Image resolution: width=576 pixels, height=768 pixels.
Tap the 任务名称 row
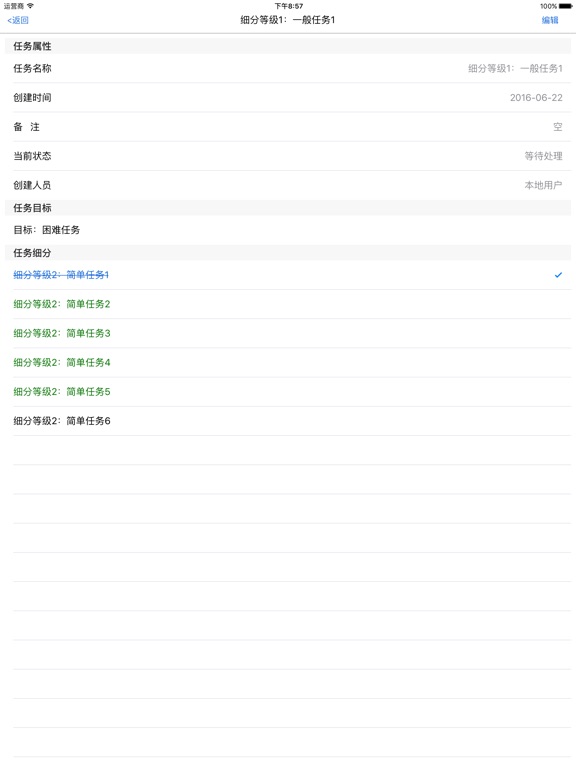click(288, 69)
